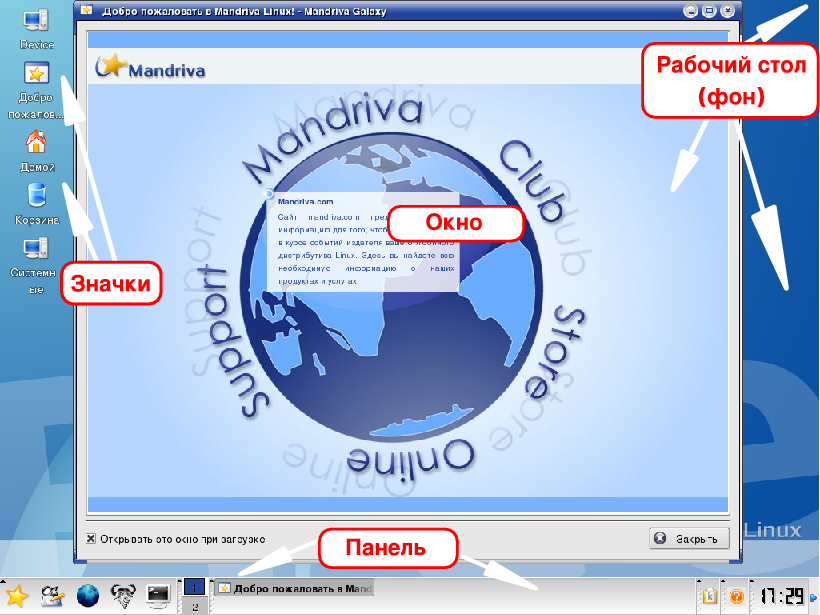Screen dimensions: 820x615
Task: Click the curved Store text on globe
Action: pos(555,353)
